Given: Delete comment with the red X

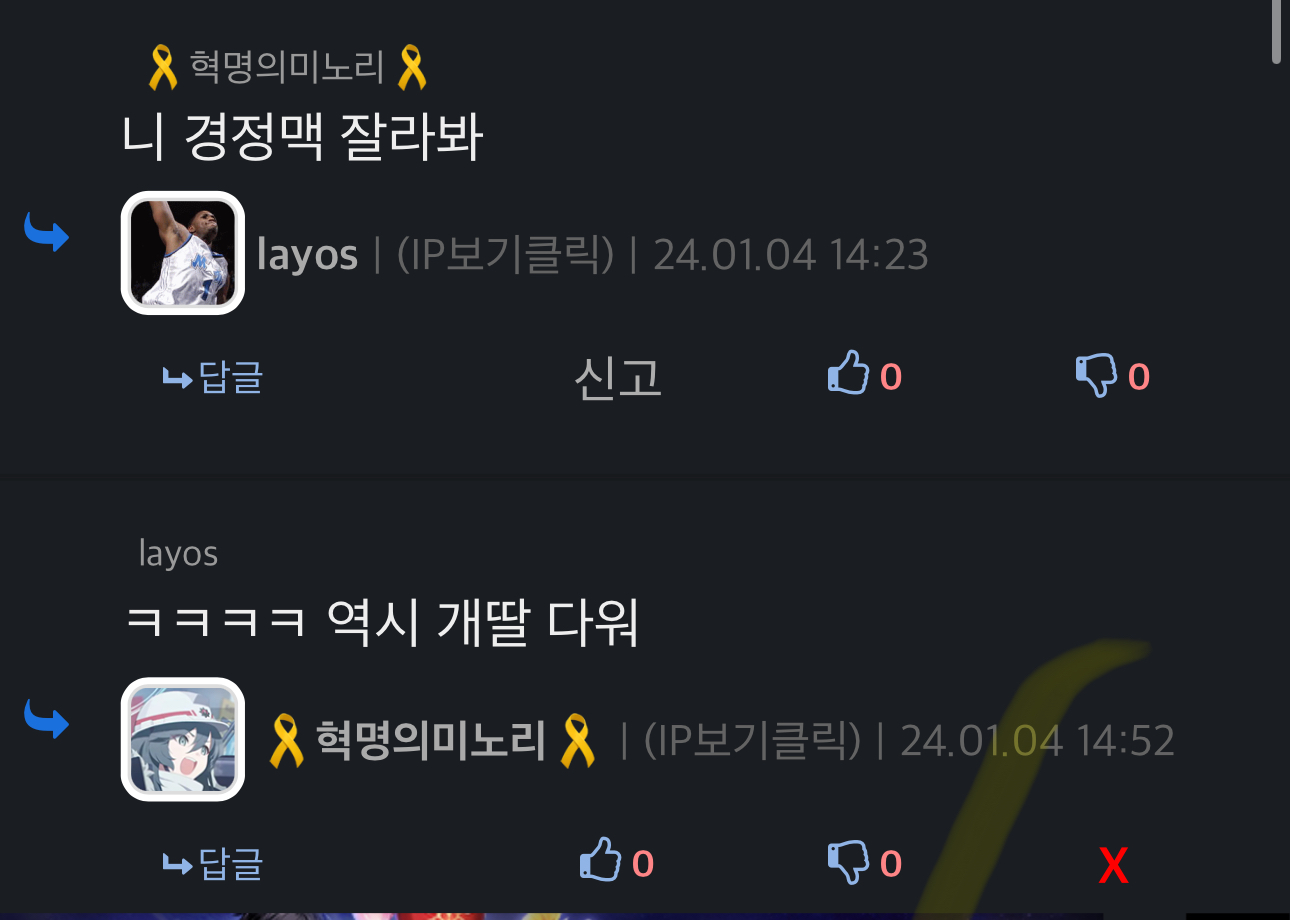Looking at the screenshot, I should 1113,866.
